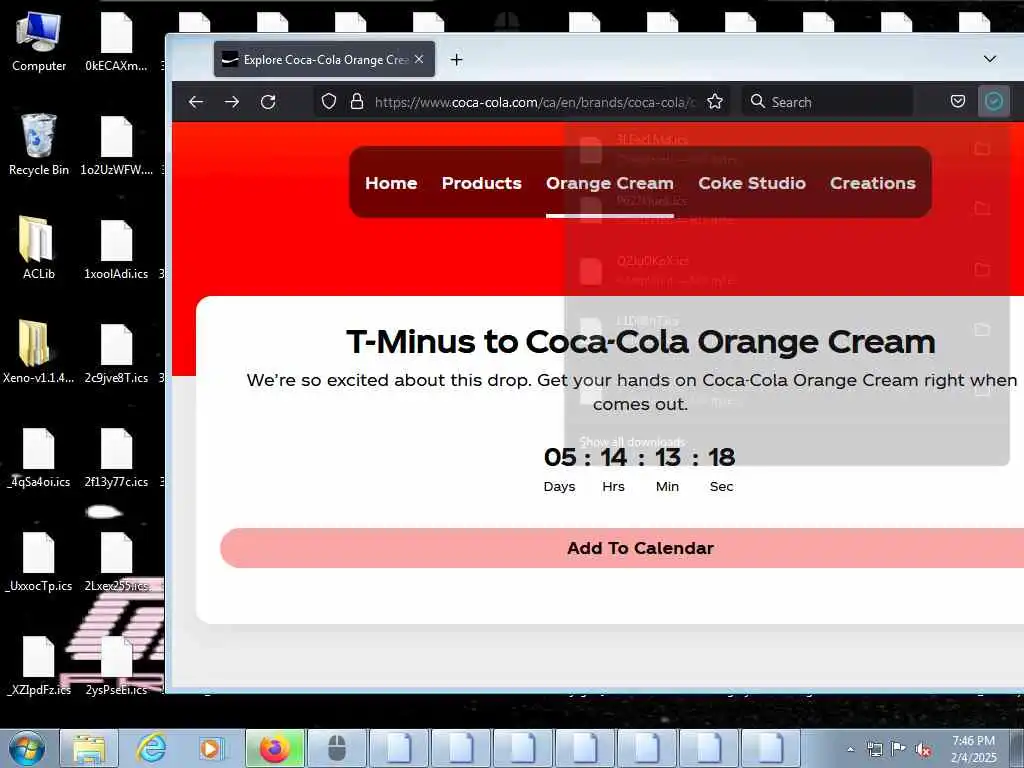Focus the Firefox Search box
Screen dimensions: 1024x768
tap(827, 102)
